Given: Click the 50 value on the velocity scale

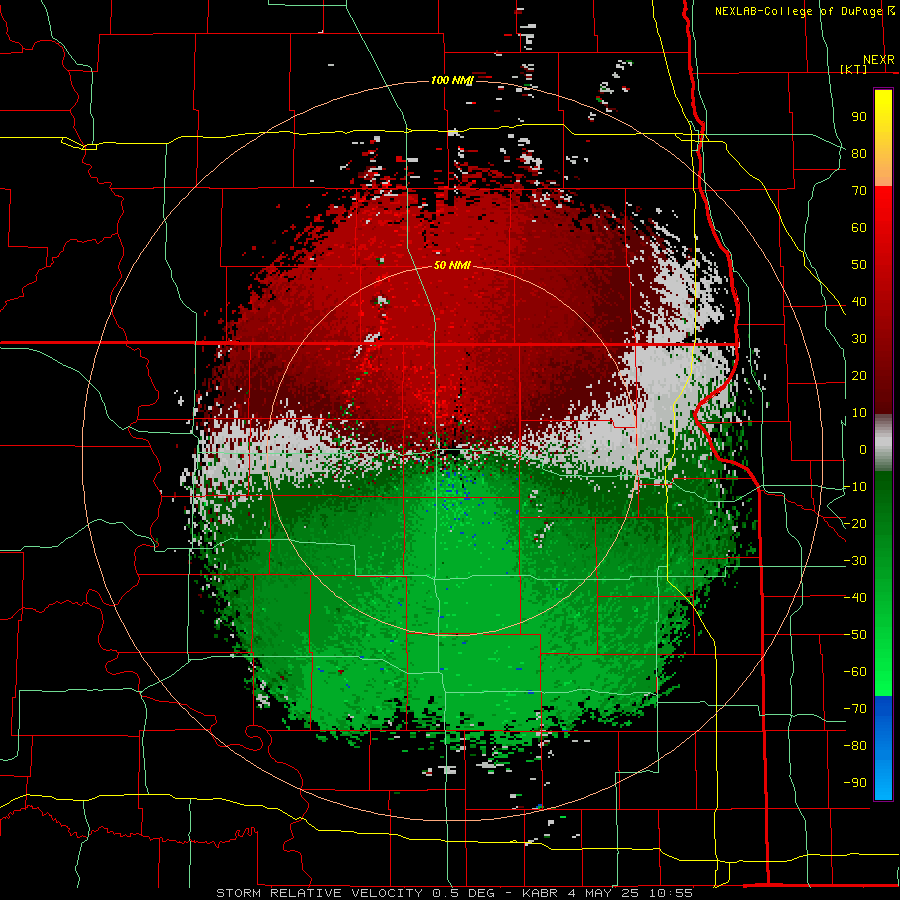Looking at the screenshot, I should tap(859, 265).
